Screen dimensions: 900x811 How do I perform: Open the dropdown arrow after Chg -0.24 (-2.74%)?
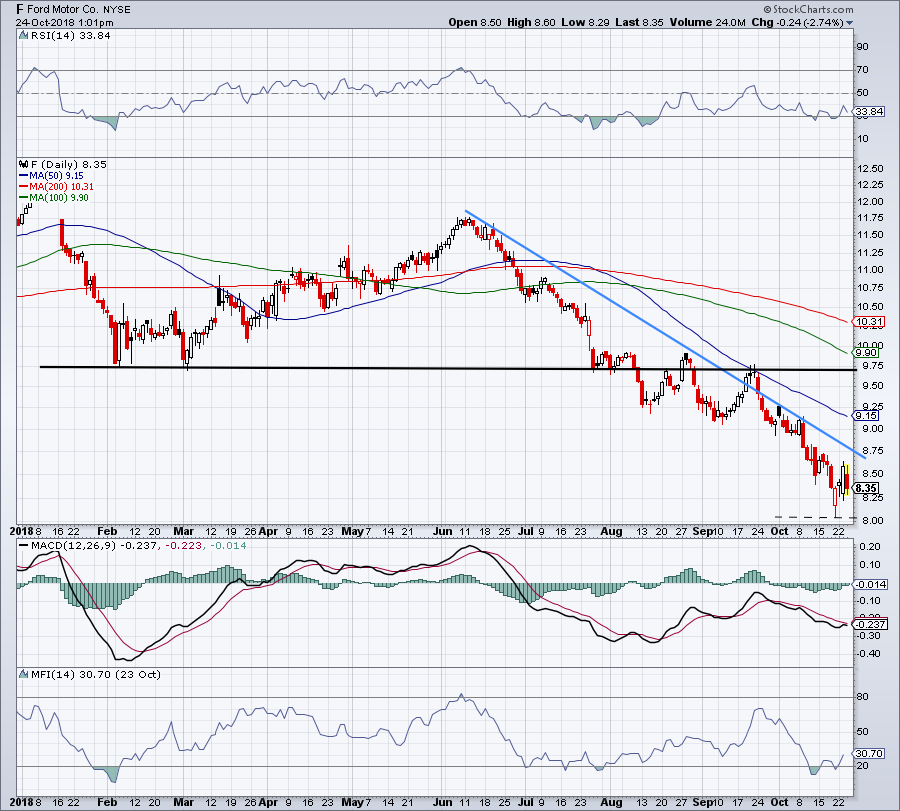coord(849,23)
